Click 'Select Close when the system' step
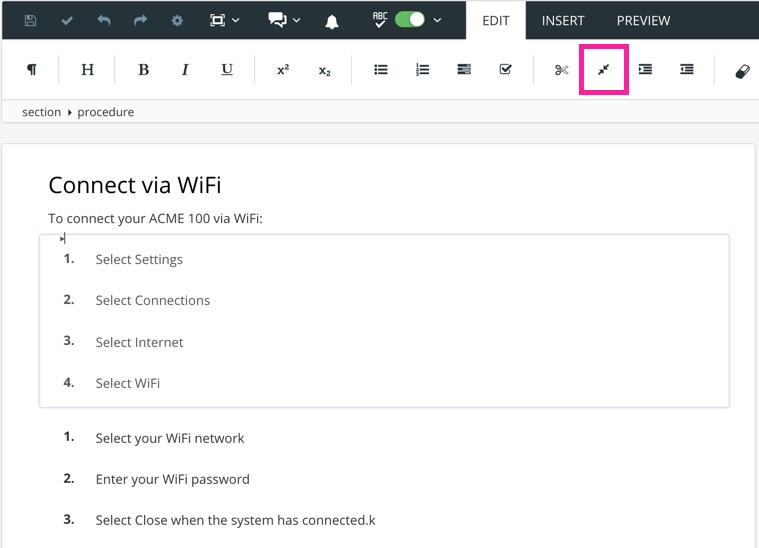The width and height of the screenshot is (759, 548). pyautogui.click(x=235, y=520)
